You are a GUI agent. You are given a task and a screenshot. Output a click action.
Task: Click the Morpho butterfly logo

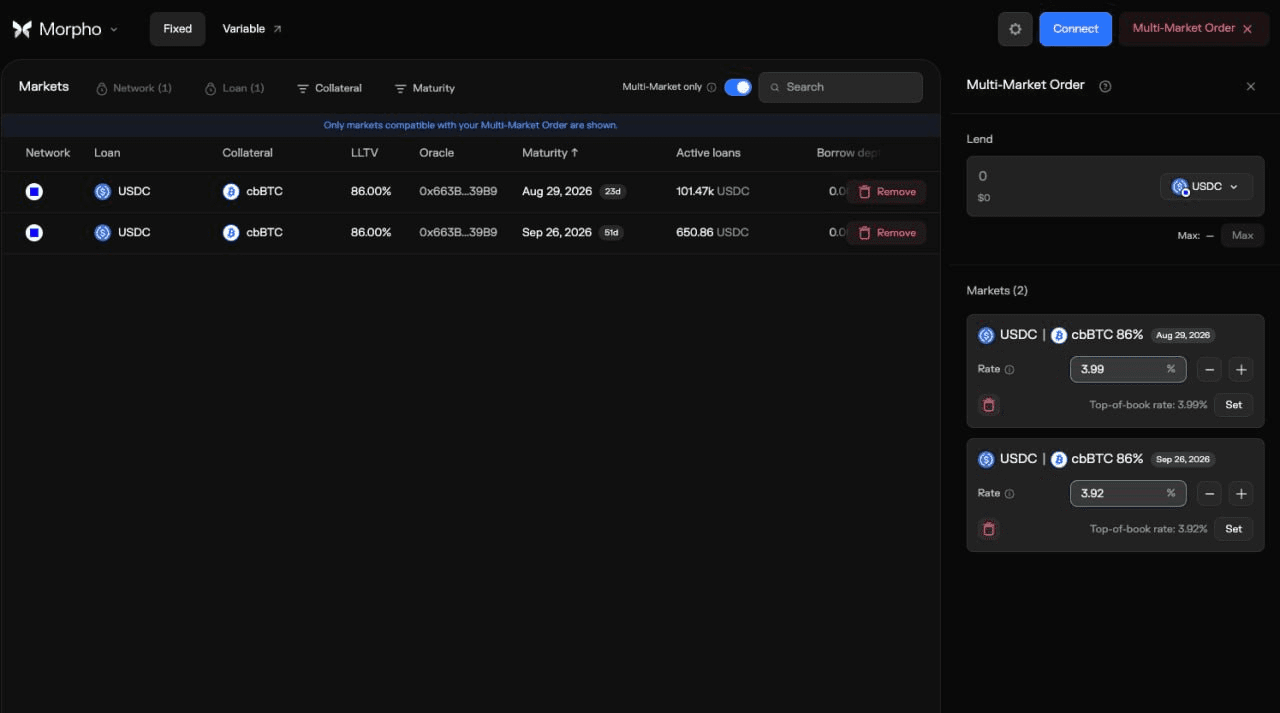click(22, 29)
